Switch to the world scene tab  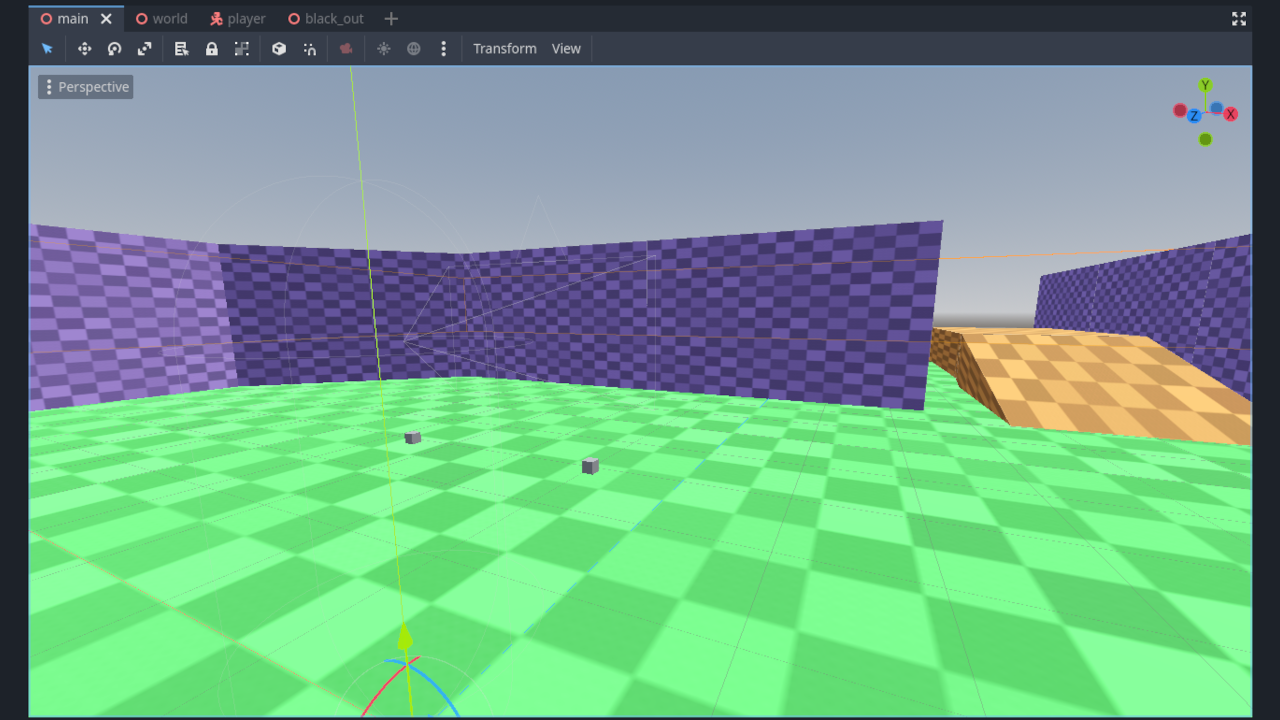161,18
